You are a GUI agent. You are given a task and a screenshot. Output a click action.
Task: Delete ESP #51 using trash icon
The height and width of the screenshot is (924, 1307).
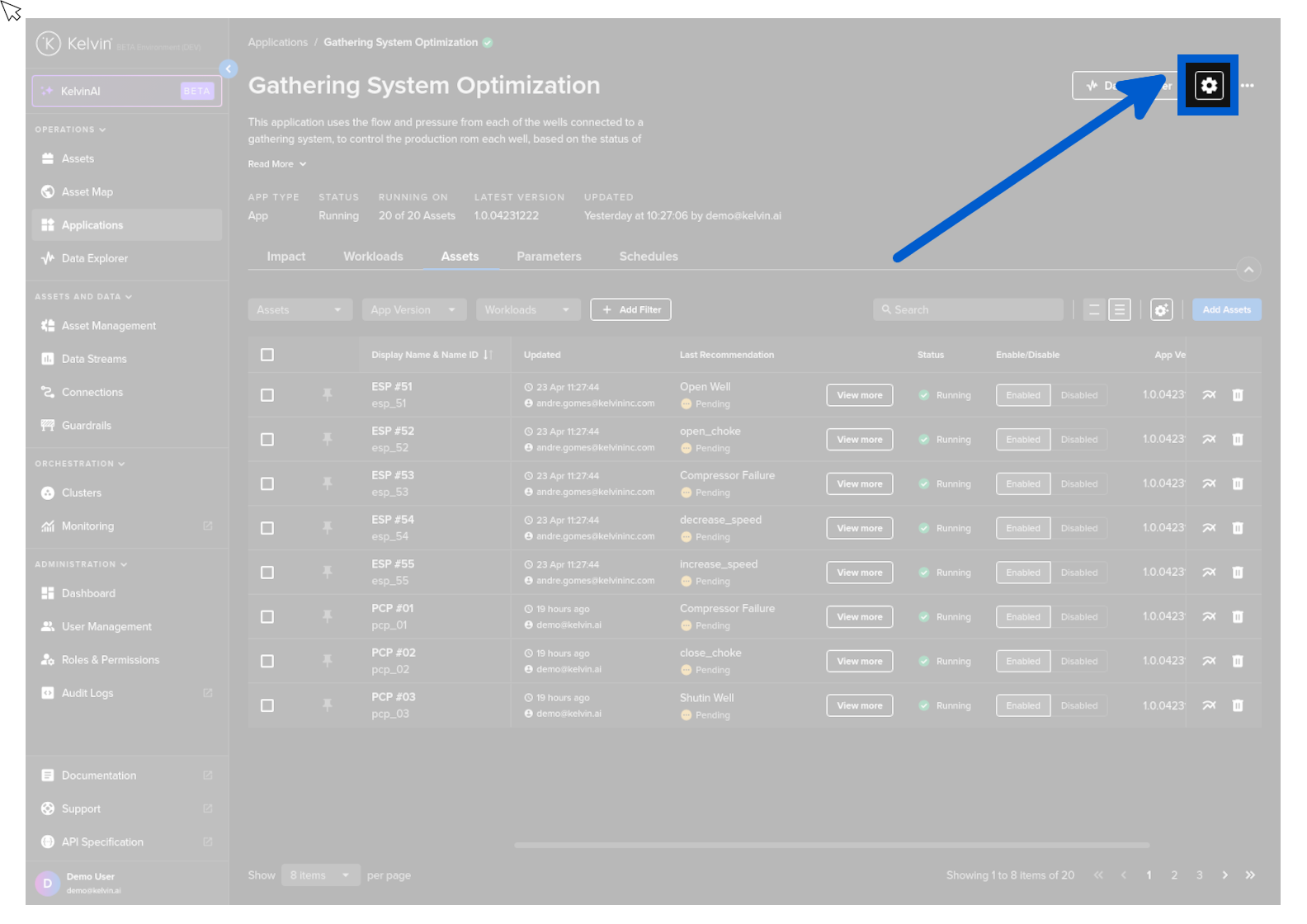point(1238,395)
